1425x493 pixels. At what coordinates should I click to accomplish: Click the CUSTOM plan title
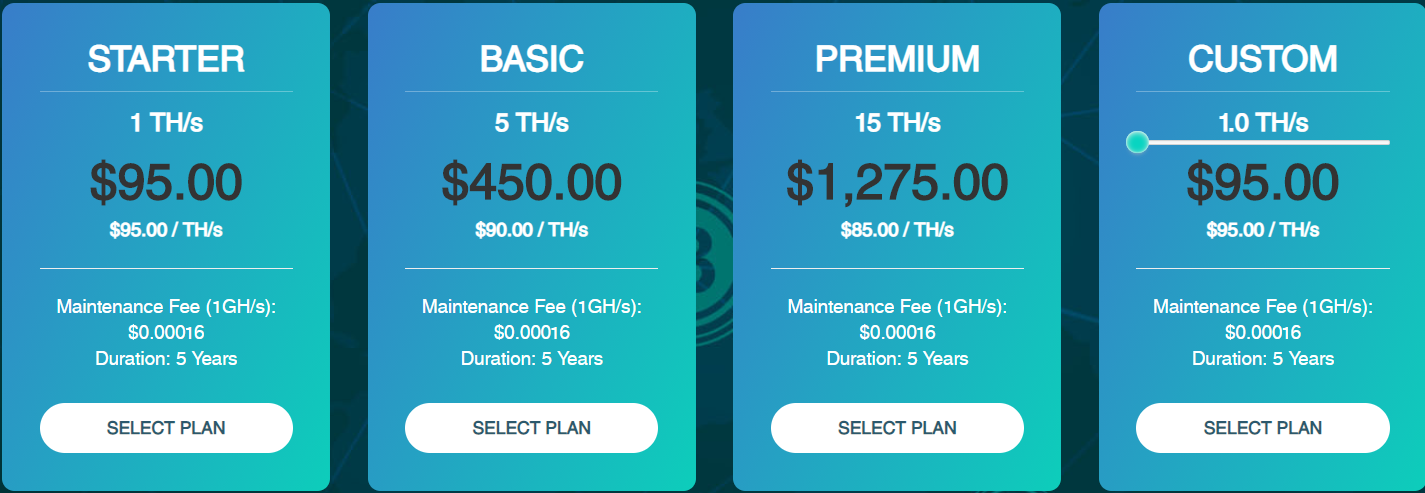1263,59
